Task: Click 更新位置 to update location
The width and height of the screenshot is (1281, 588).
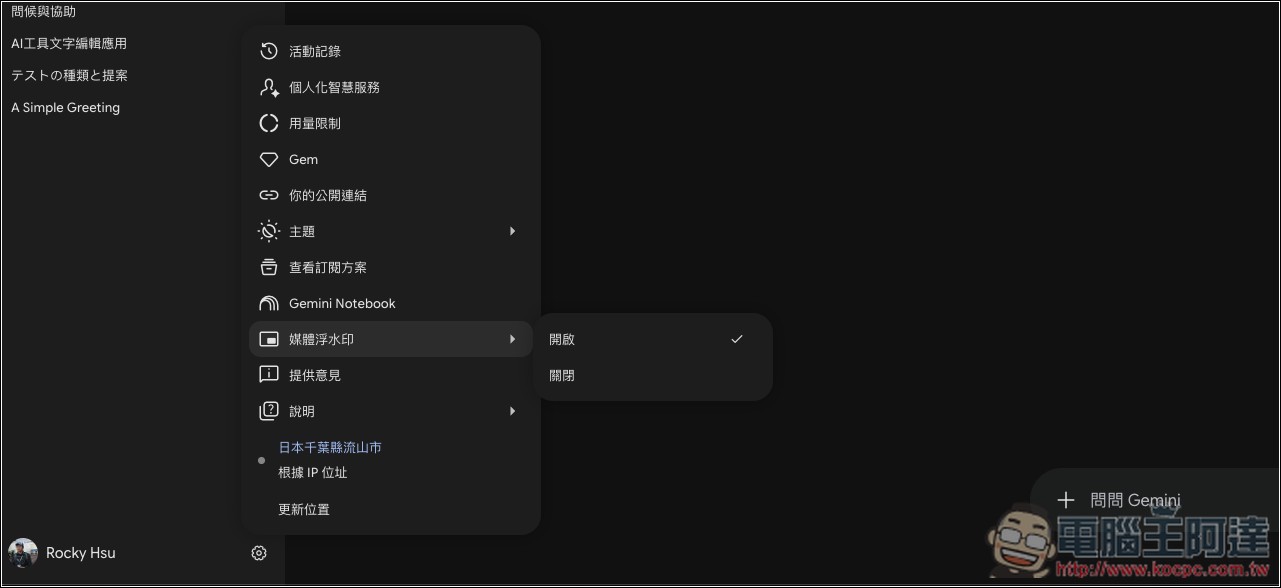Action: point(304,509)
